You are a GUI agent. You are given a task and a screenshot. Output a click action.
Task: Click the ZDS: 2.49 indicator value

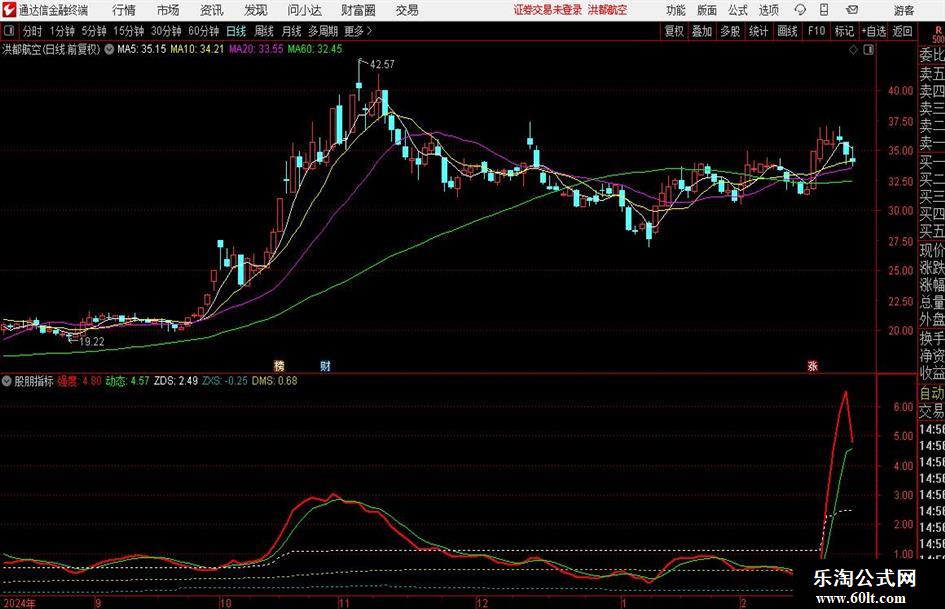point(176,380)
